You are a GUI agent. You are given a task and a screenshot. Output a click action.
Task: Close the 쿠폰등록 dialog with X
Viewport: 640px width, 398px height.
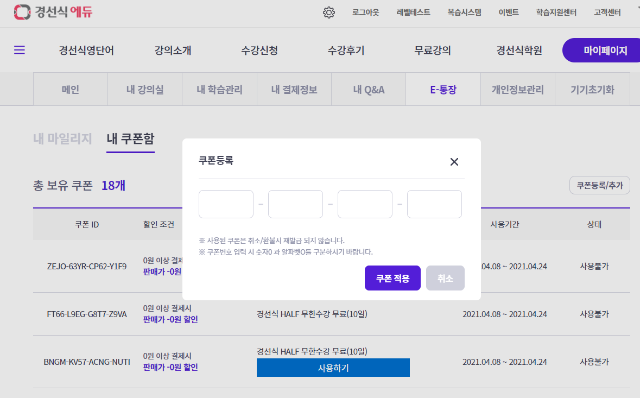[x=454, y=162]
